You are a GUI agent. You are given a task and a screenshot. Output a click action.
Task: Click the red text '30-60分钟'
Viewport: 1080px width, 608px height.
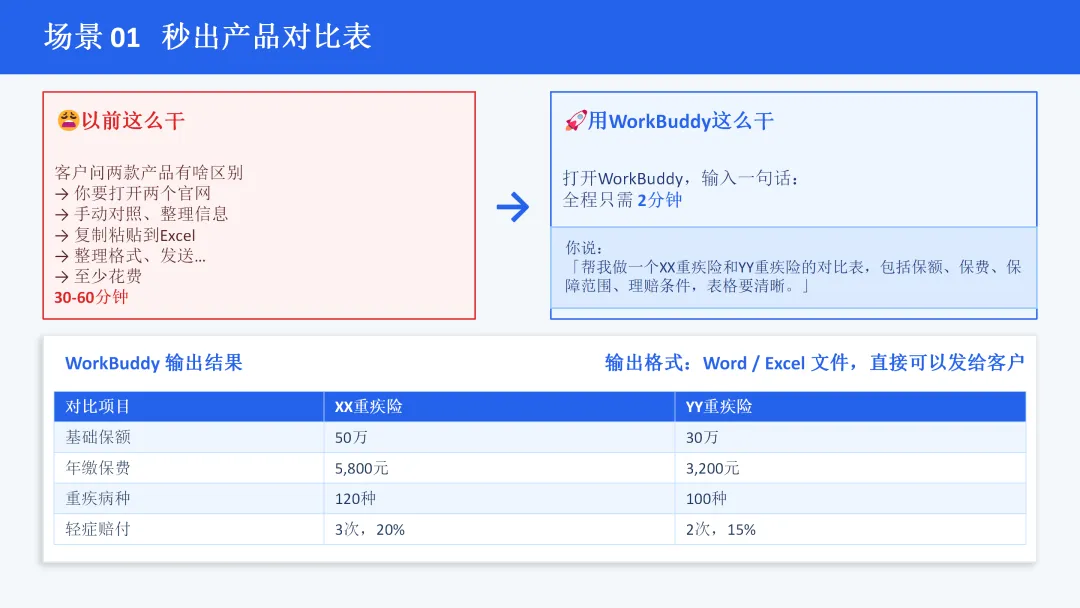point(91,297)
